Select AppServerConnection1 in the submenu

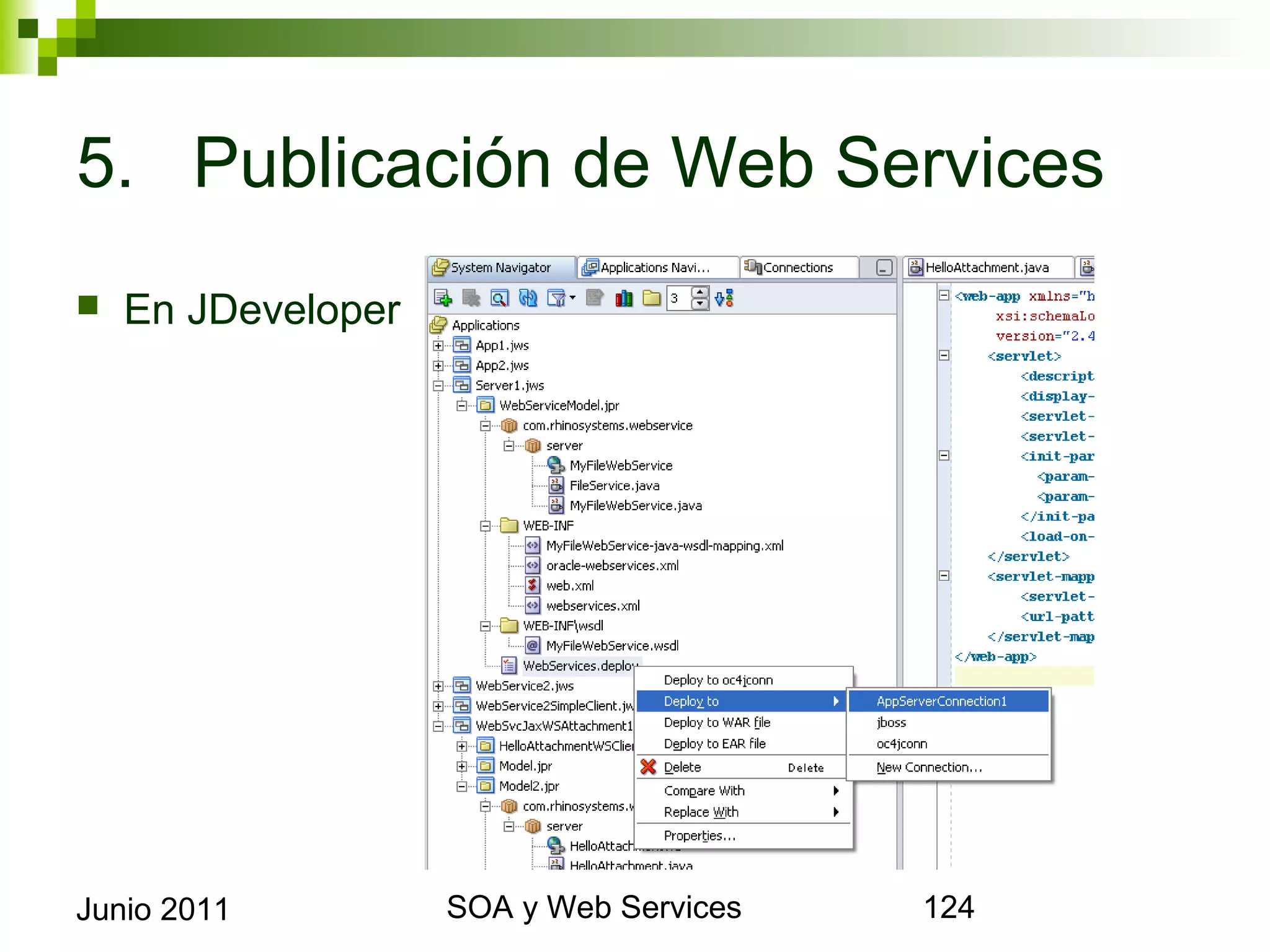pos(949,701)
